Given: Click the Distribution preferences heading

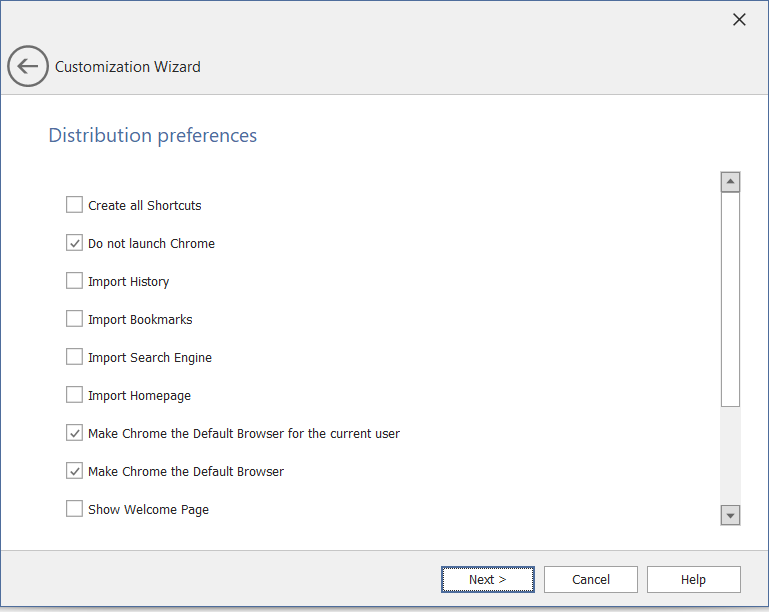Looking at the screenshot, I should pos(153,135).
